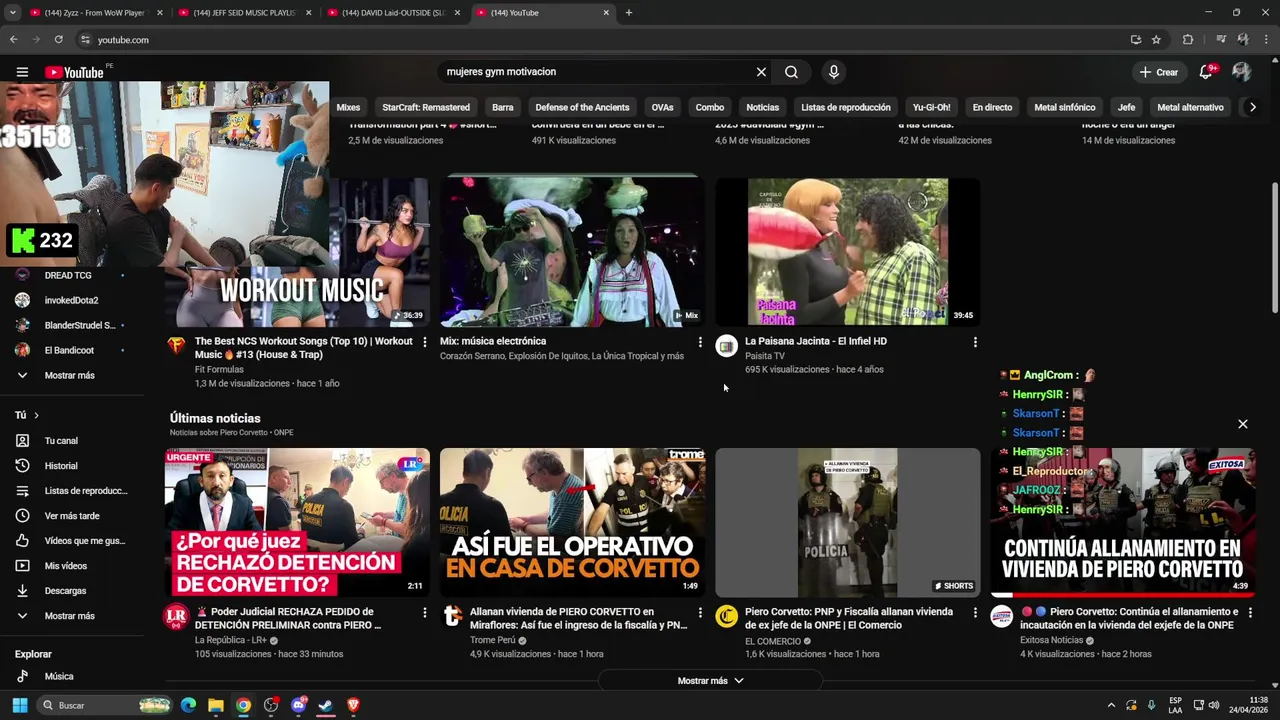Start voice search with the microphone
Screen dimensions: 1280x720
point(833,72)
